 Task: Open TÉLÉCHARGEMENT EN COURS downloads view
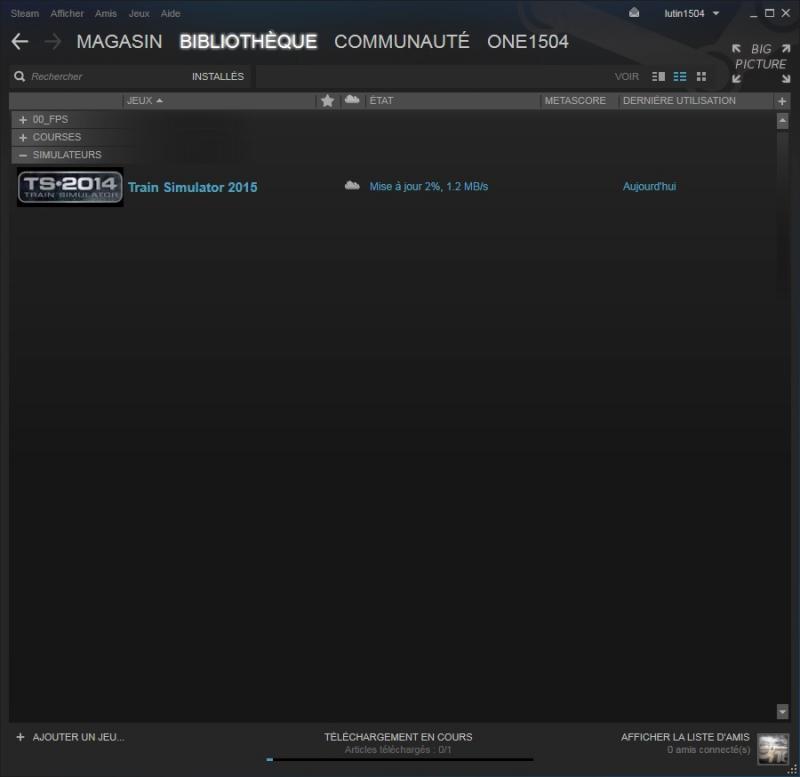point(398,737)
